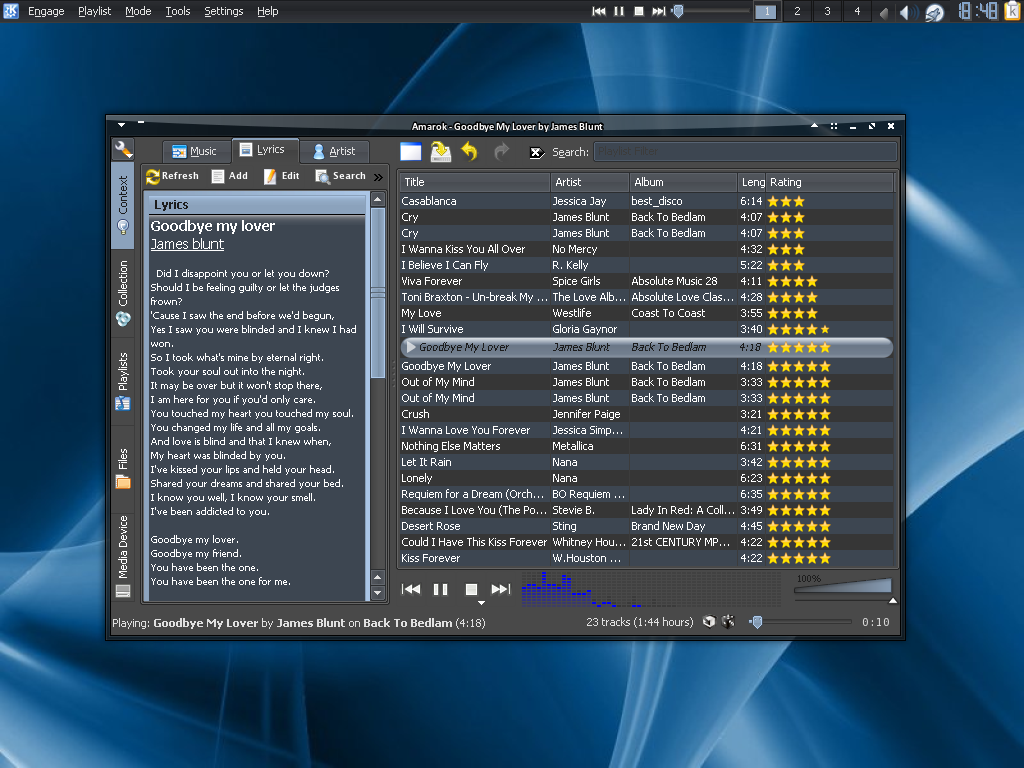Open the Playlist menu
This screenshot has width=1024, height=768.
[94, 11]
